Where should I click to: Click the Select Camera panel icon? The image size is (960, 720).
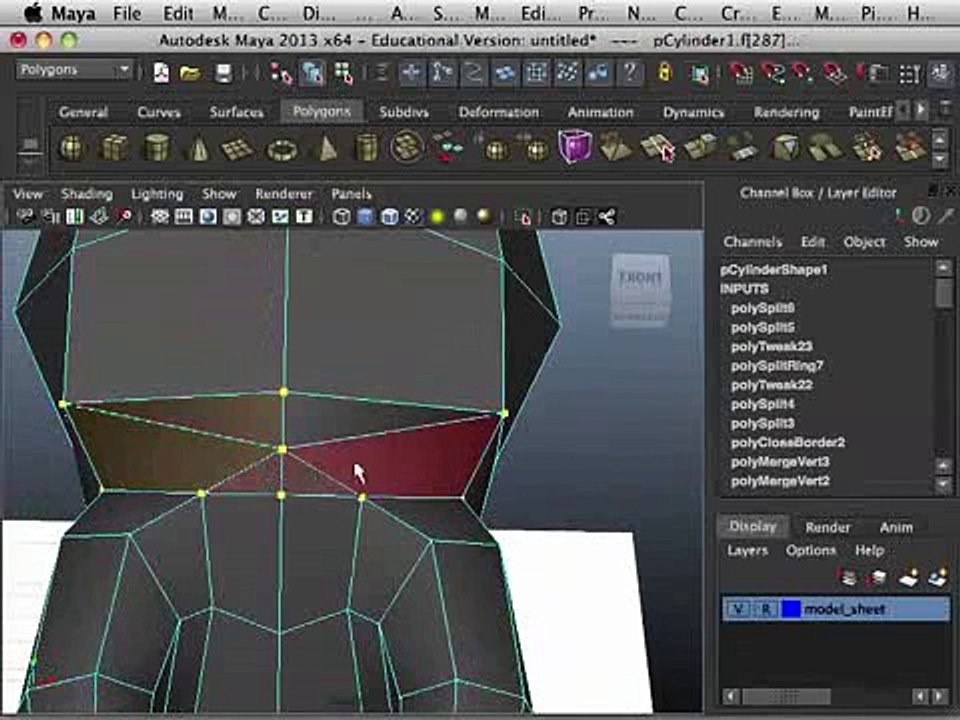tap(25, 216)
